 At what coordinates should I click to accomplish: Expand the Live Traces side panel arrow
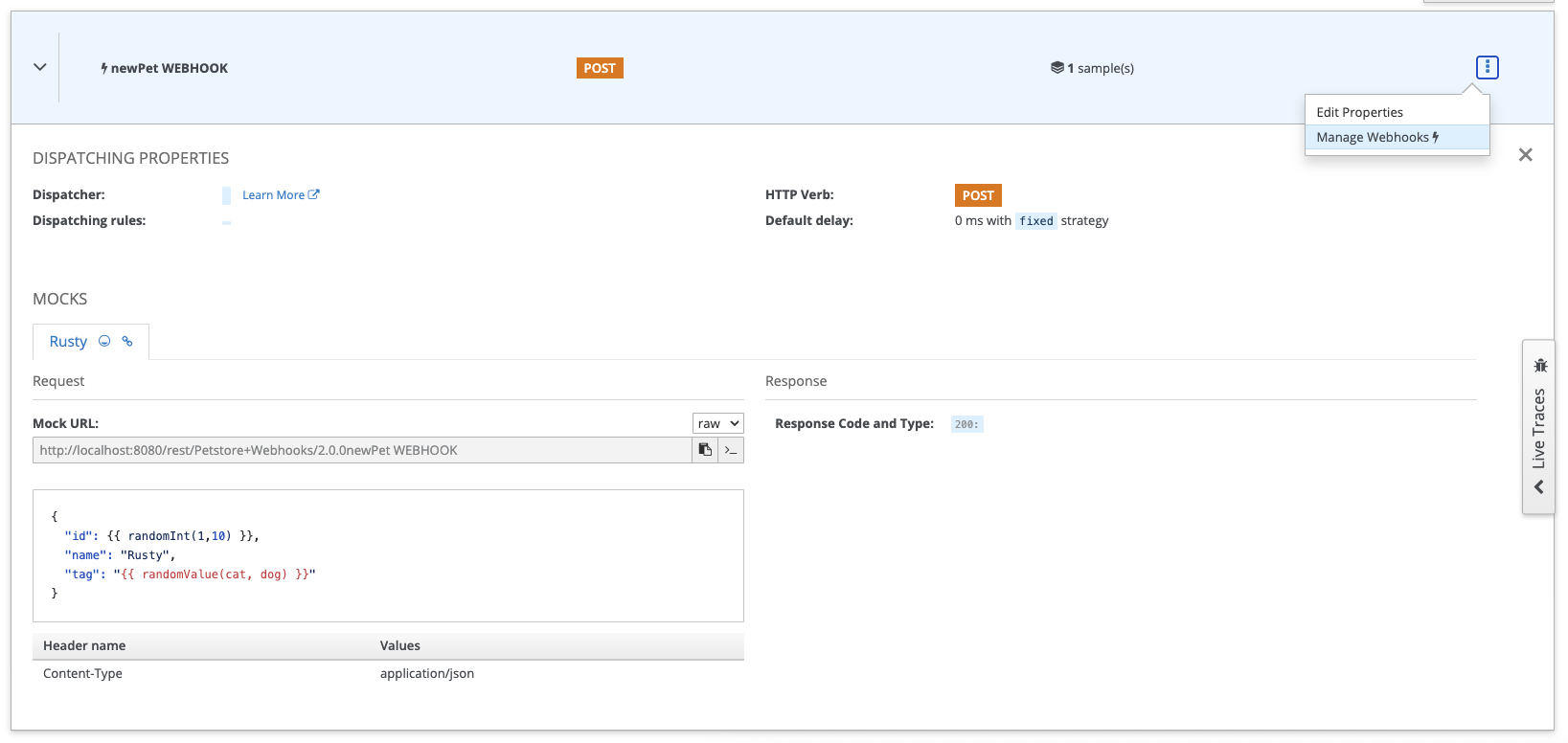1539,487
